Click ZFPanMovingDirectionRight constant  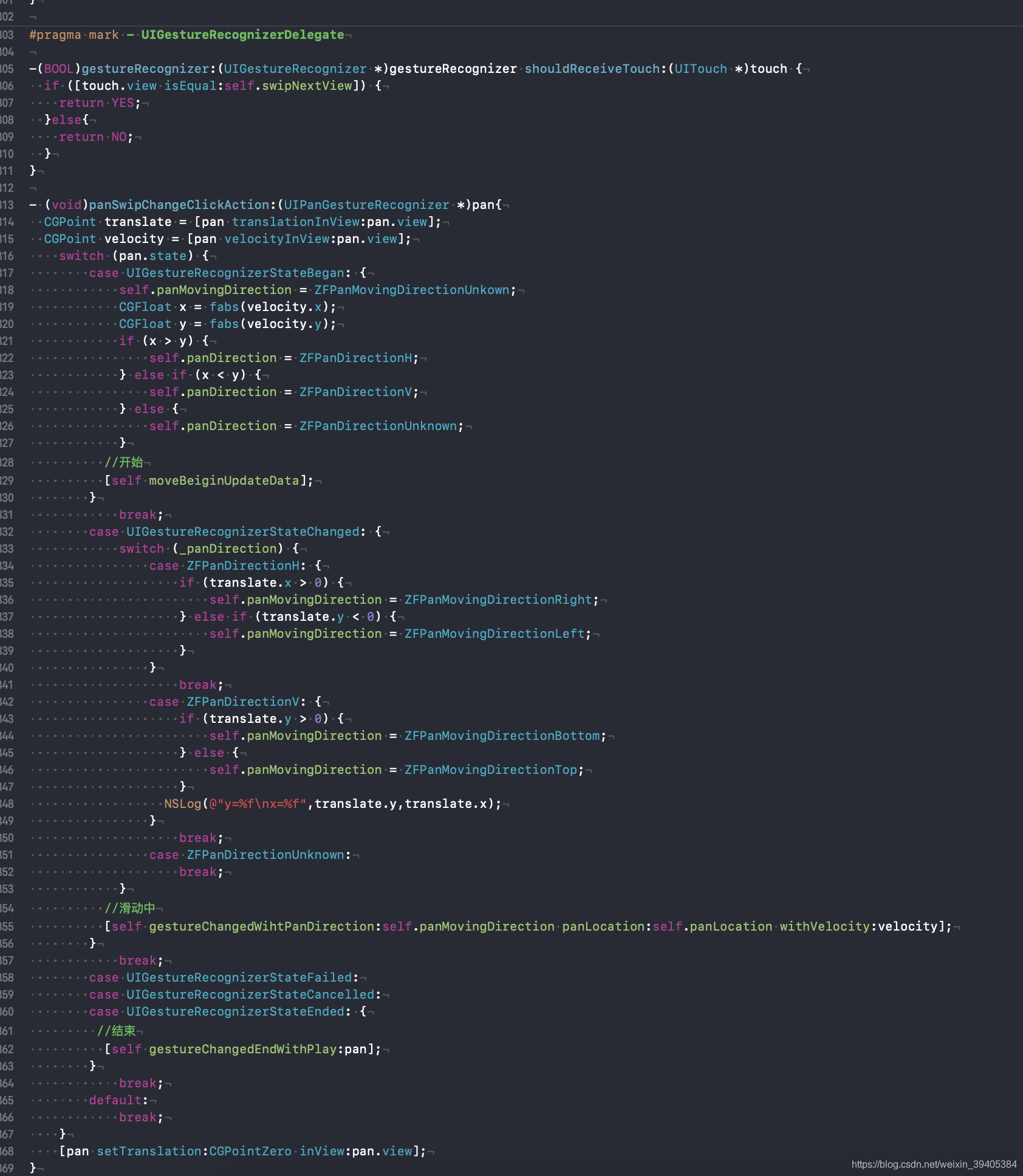(x=498, y=600)
